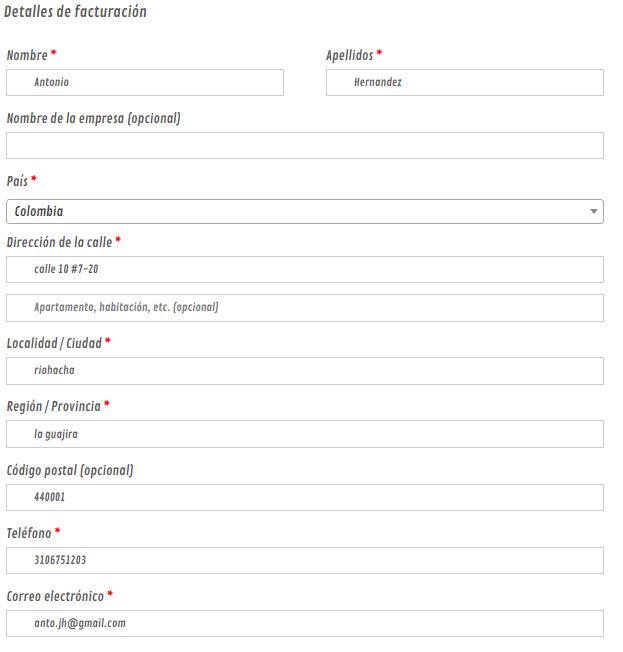Click the Correo electrónico field anto.jh@gmail.com
The width and height of the screenshot is (623, 652).
[x=305, y=624]
